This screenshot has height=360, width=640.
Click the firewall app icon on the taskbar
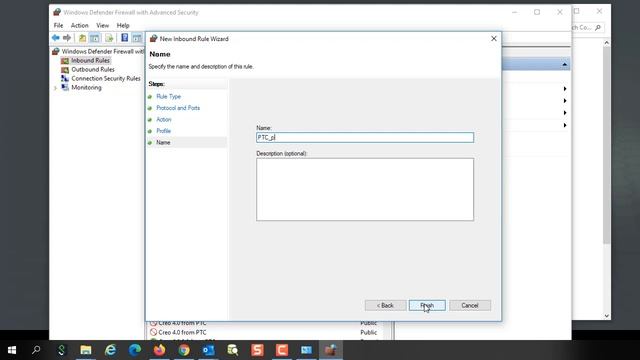tap(331, 350)
